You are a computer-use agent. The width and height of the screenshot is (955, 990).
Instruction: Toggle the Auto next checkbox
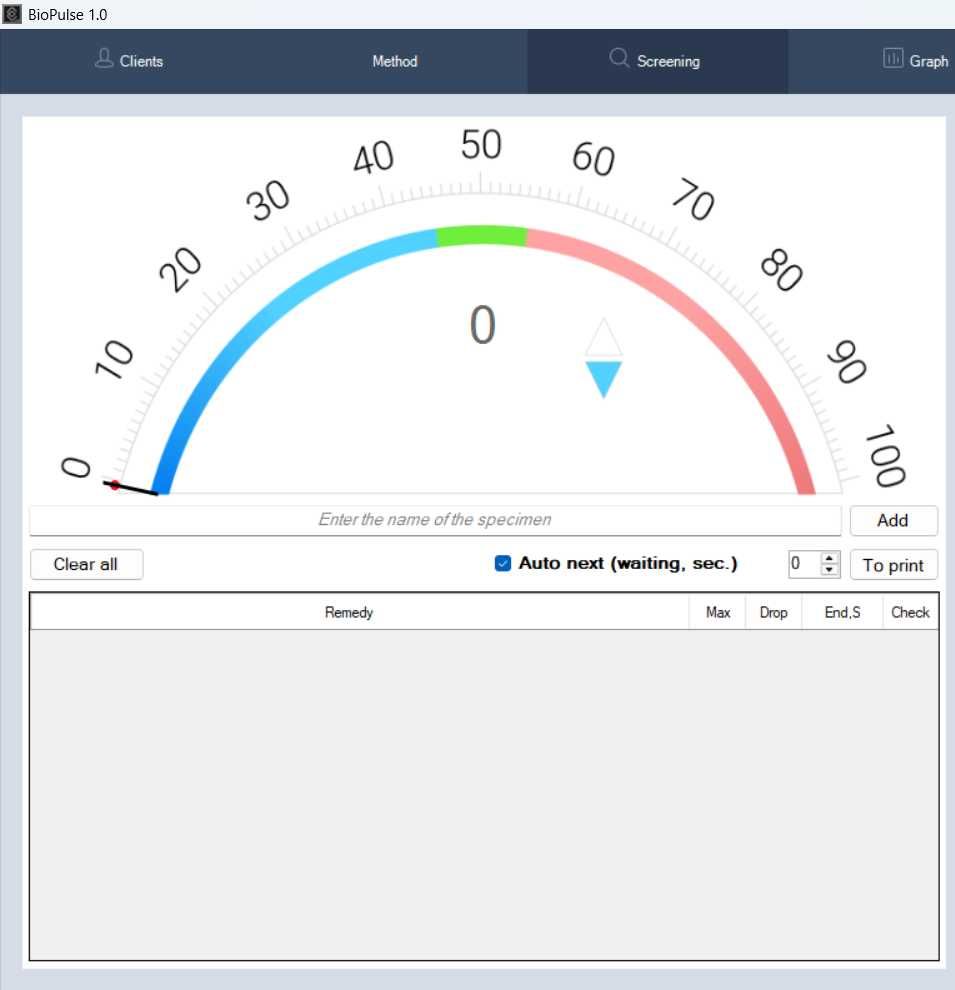click(x=503, y=563)
